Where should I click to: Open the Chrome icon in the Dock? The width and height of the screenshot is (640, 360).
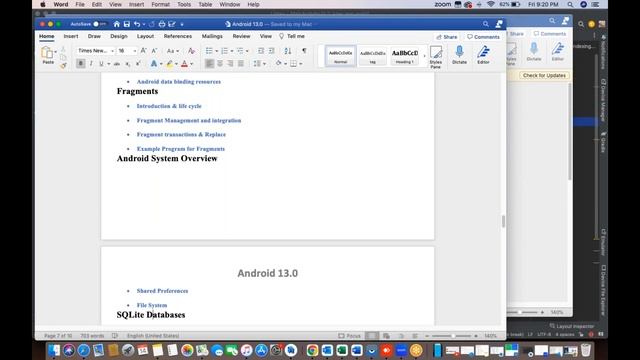(x=313, y=350)
